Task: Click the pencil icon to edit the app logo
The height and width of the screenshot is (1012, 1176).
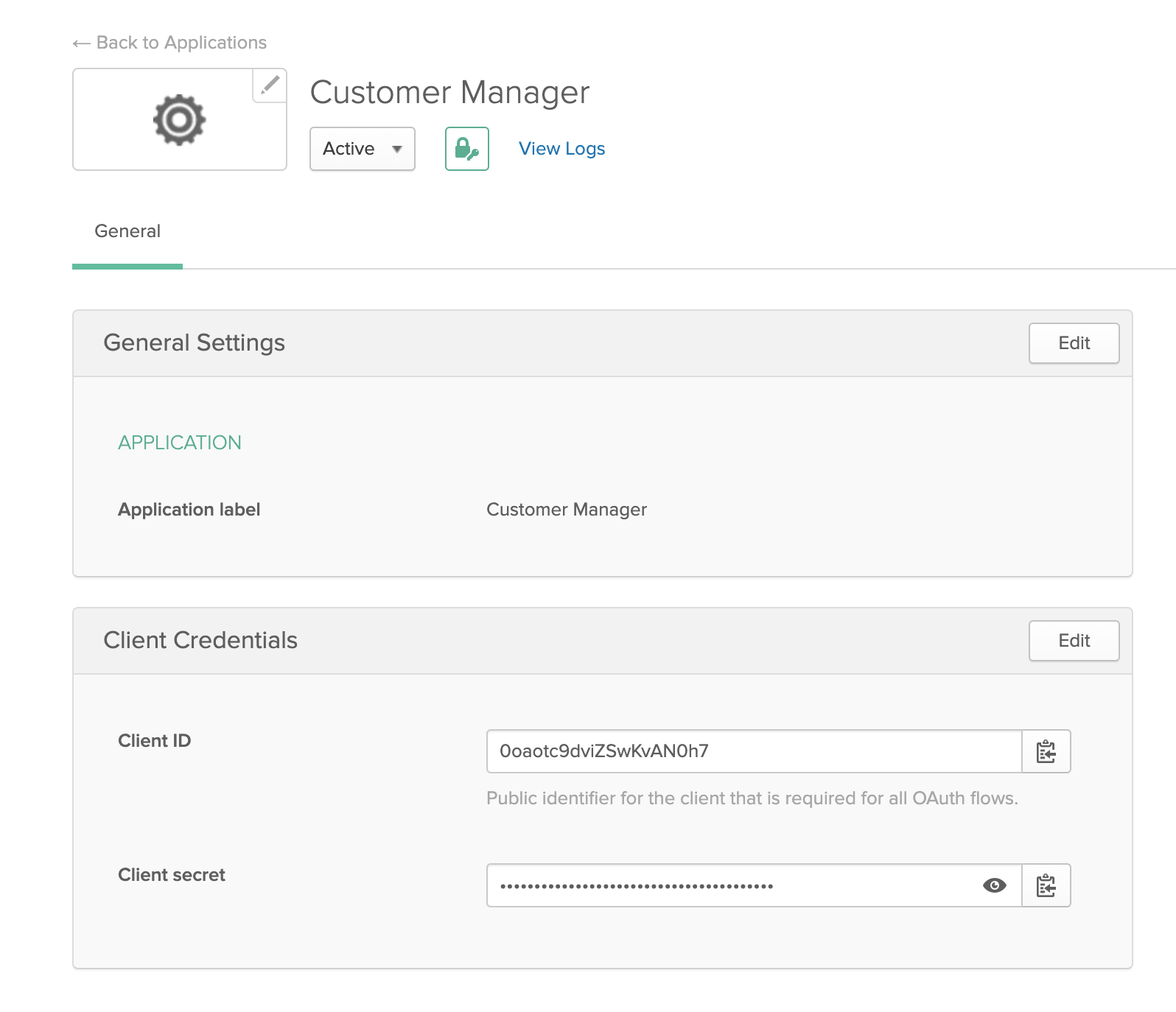Action: (270, 85)
